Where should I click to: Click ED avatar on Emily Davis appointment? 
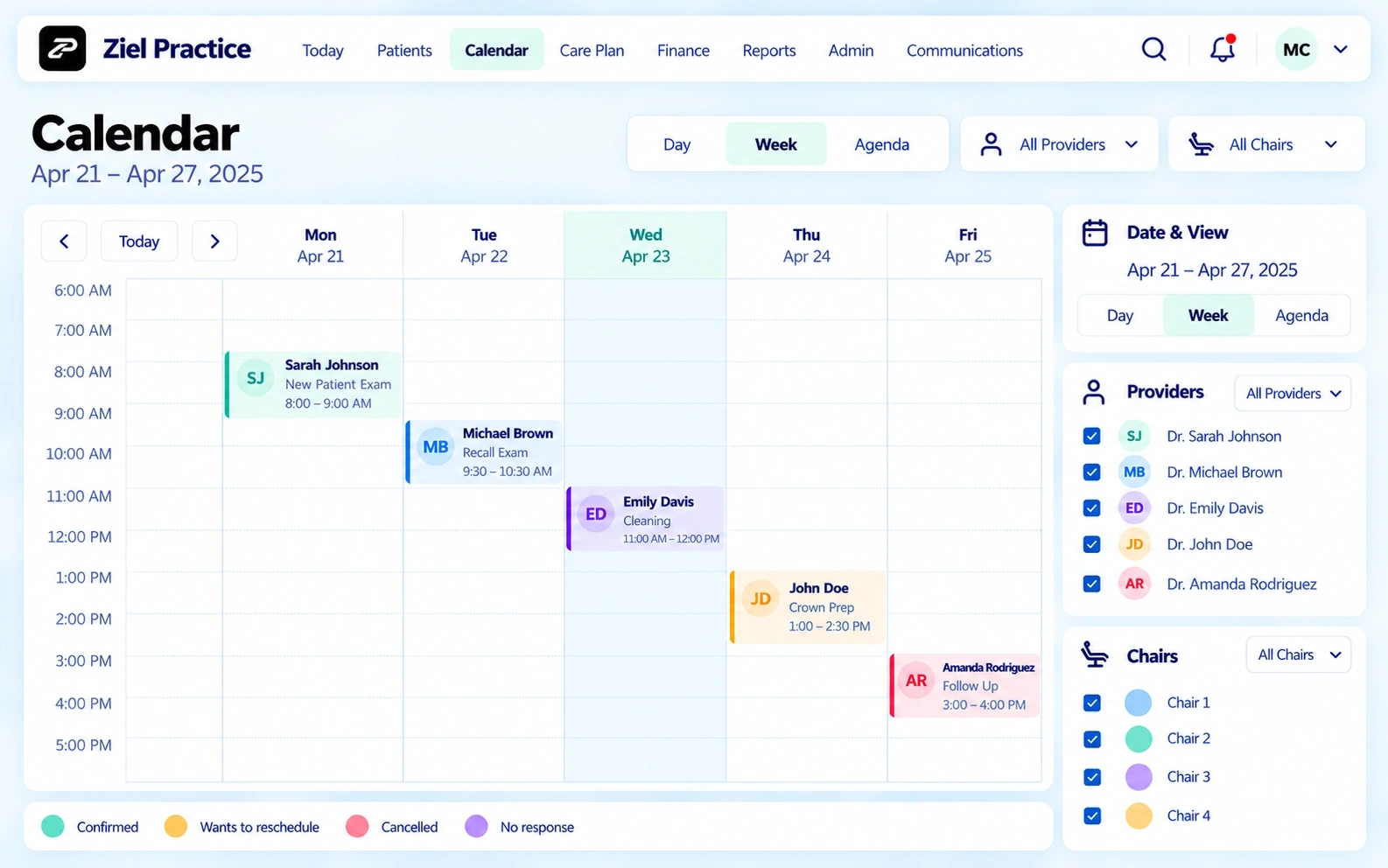point(596,514)
